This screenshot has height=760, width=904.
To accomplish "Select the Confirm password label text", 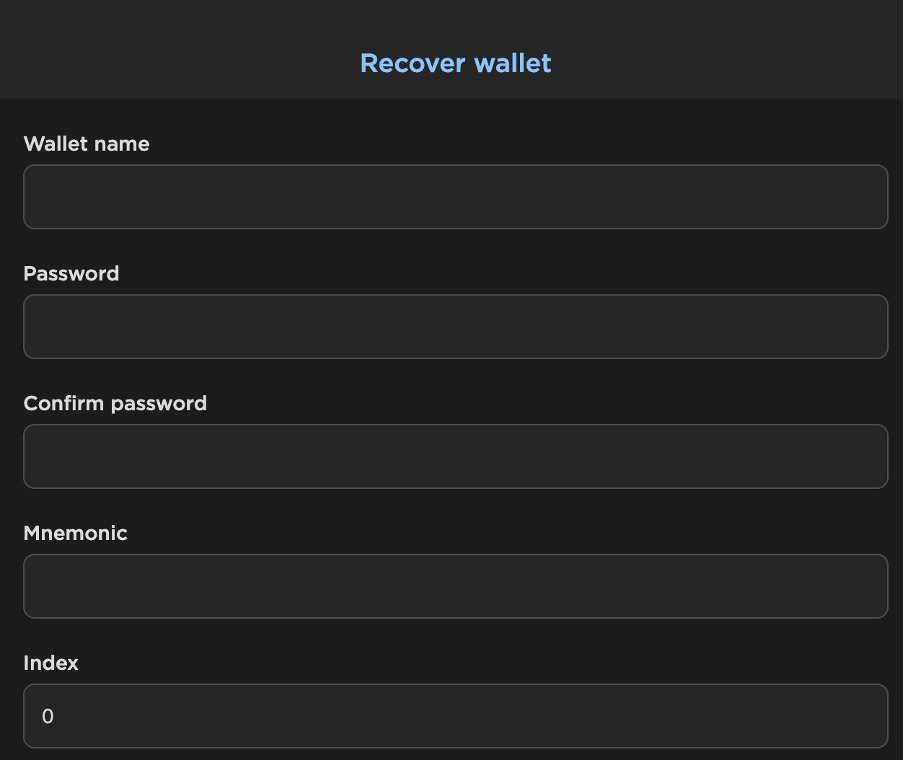I will click(115, 404).
